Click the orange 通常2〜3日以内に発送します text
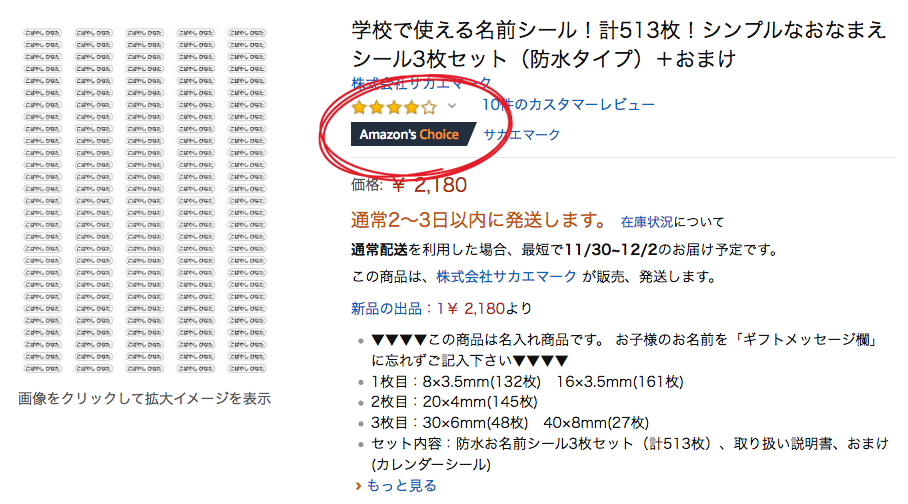The image size is (908, 504). click(479, 220)
